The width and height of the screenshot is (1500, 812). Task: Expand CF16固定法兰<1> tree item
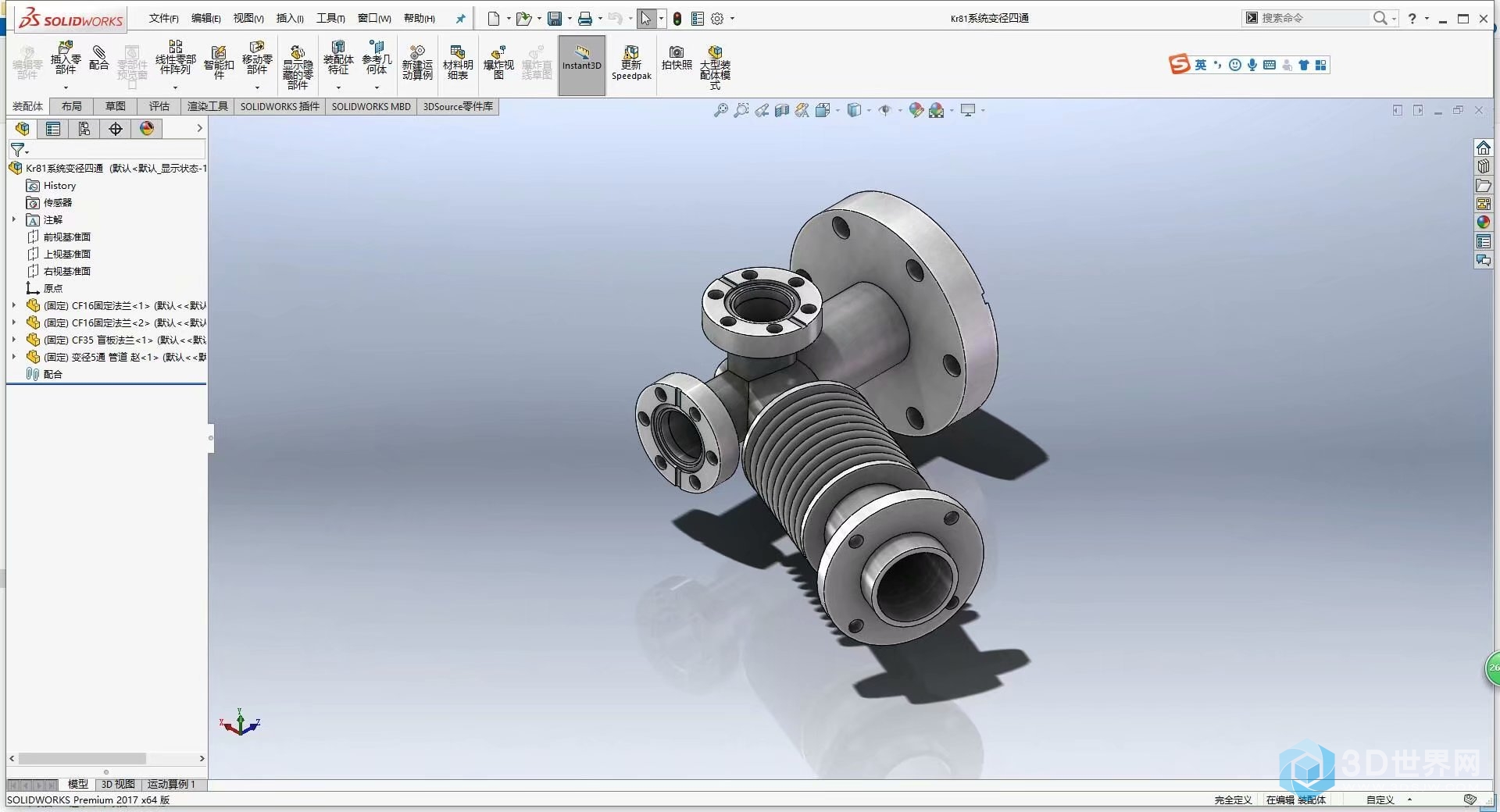click(14, 305)
